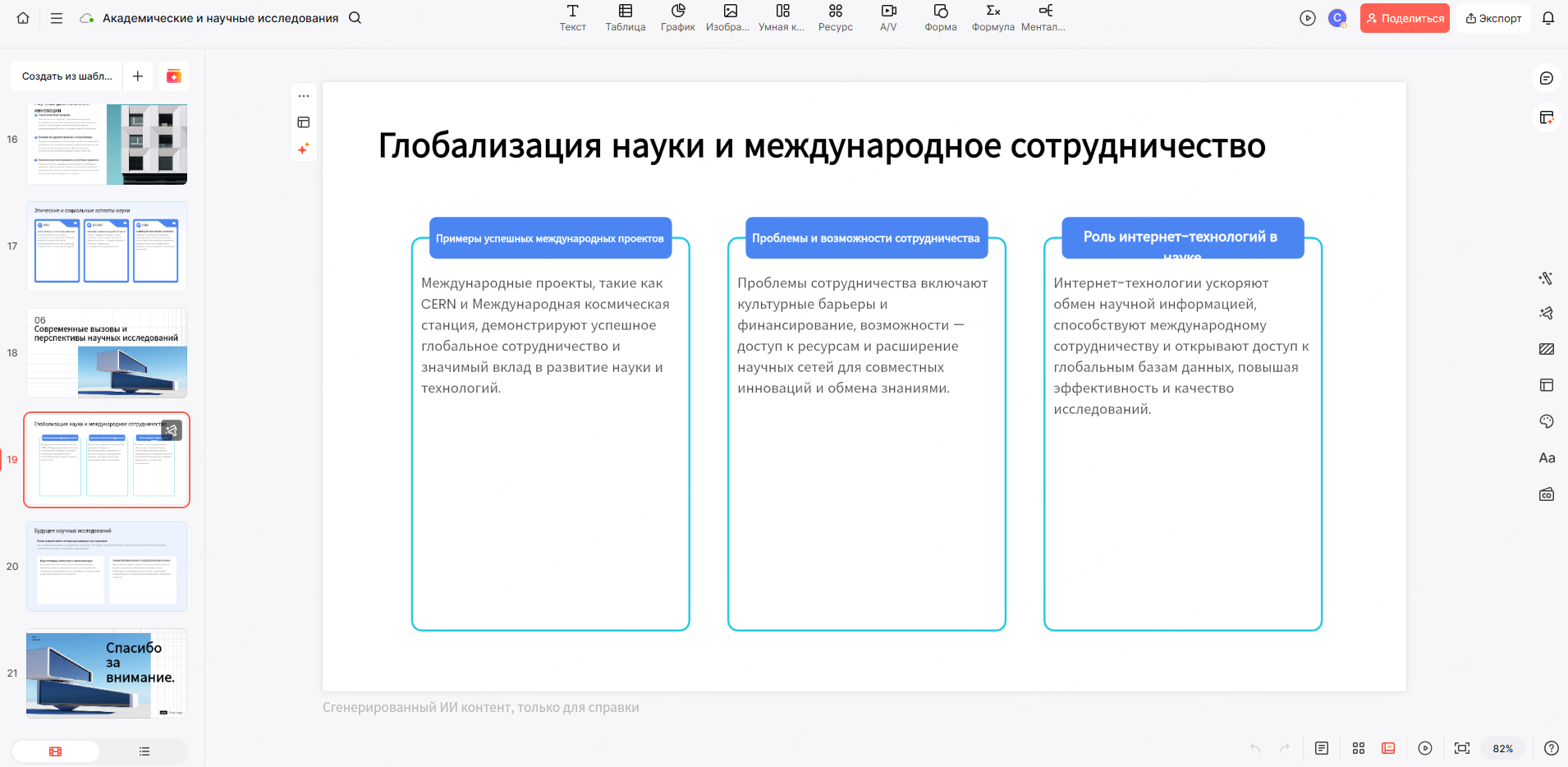Switch slide panel to list view
The width and height of the screenshot is (1568, 767).
(x=144, y=751)
